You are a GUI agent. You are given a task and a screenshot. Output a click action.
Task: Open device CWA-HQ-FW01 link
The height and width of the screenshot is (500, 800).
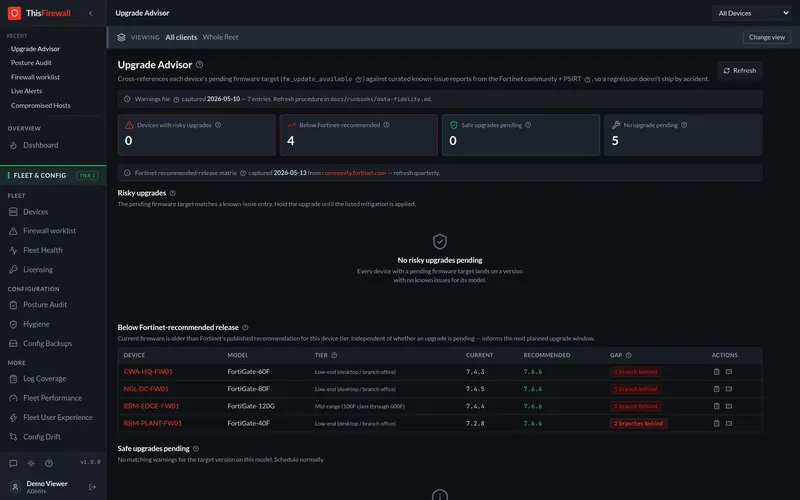pos(148,371)
